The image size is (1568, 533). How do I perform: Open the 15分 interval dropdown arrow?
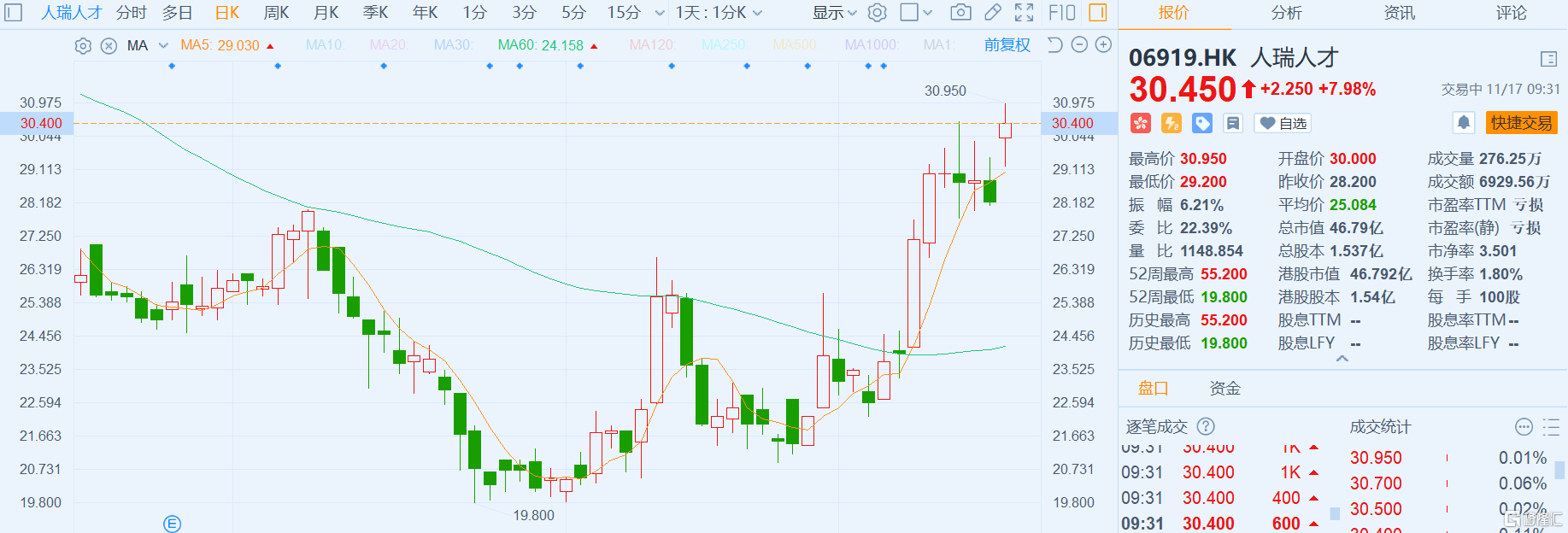660,14
